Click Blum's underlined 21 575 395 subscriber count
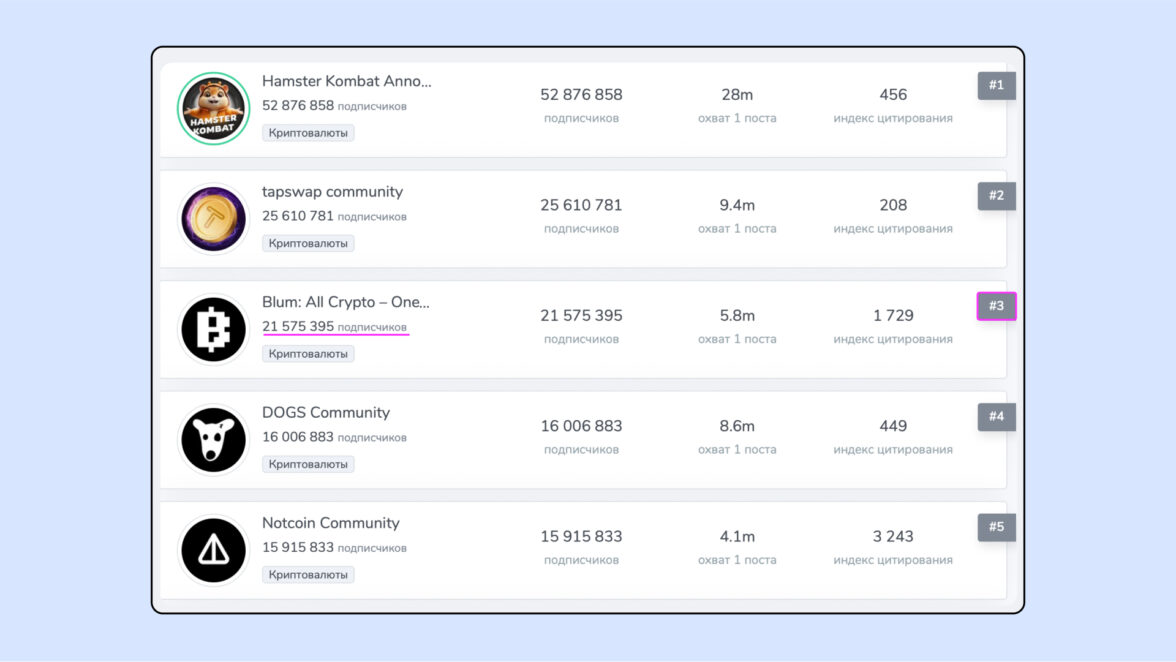Viewport: 1176px width, 662px height. [x=298, y=327]
